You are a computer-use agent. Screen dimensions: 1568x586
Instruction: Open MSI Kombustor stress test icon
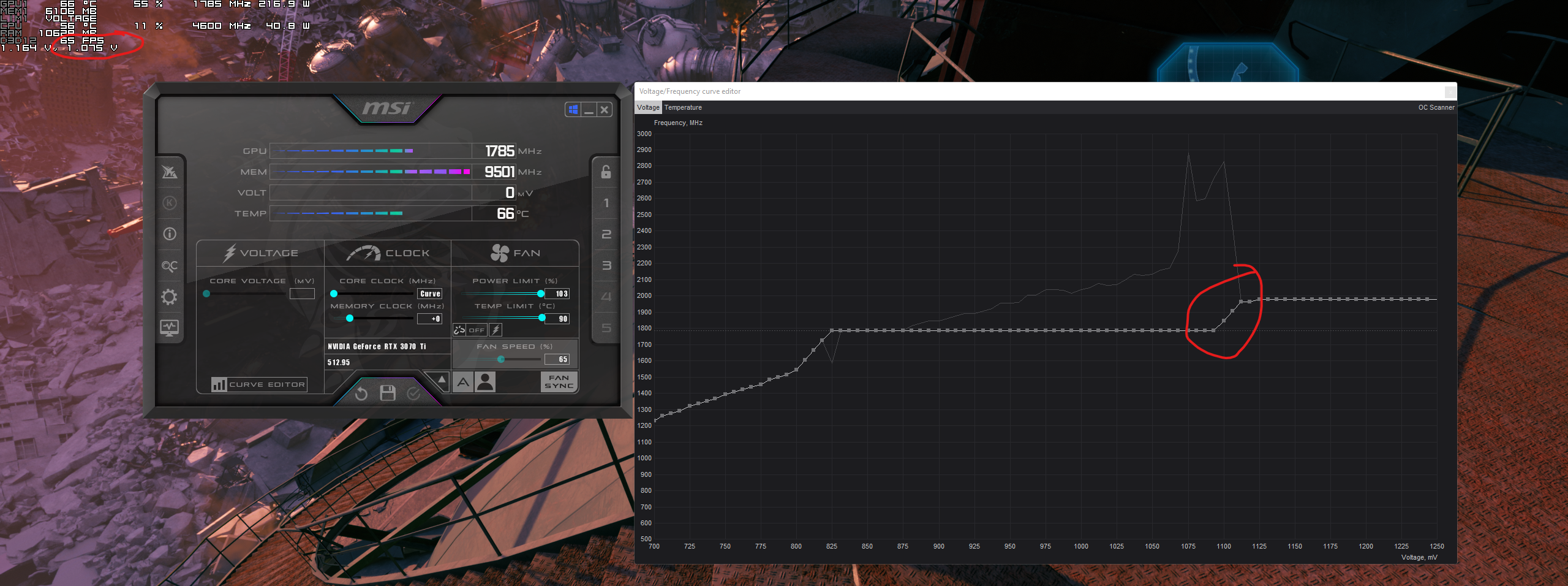(x=170, y=172)
